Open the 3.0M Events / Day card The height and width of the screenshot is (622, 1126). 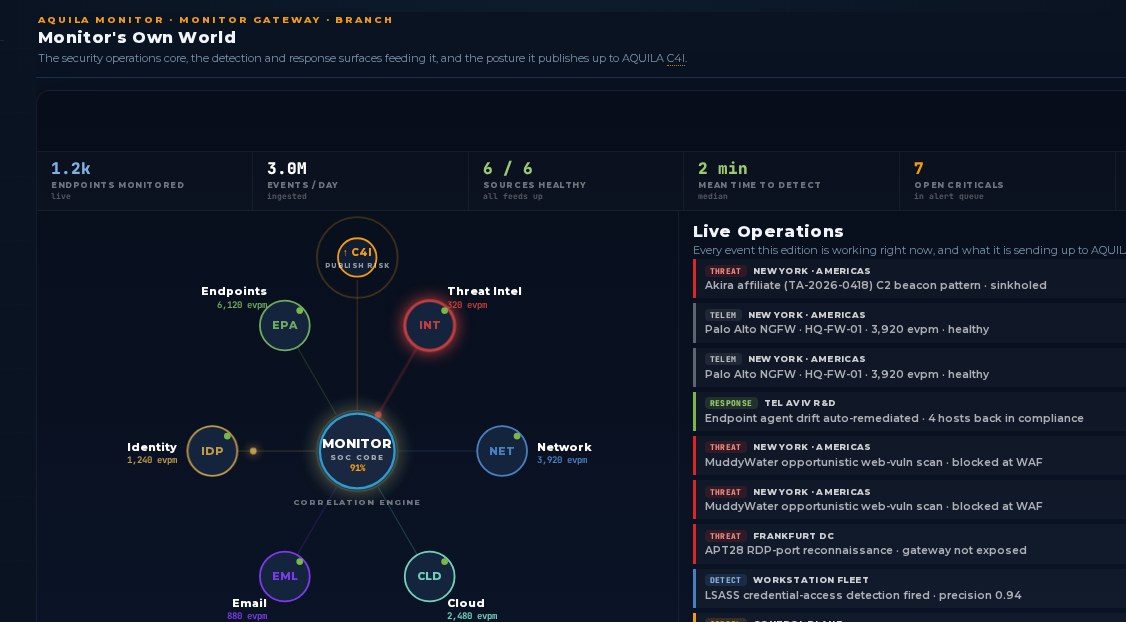point(360,181)
